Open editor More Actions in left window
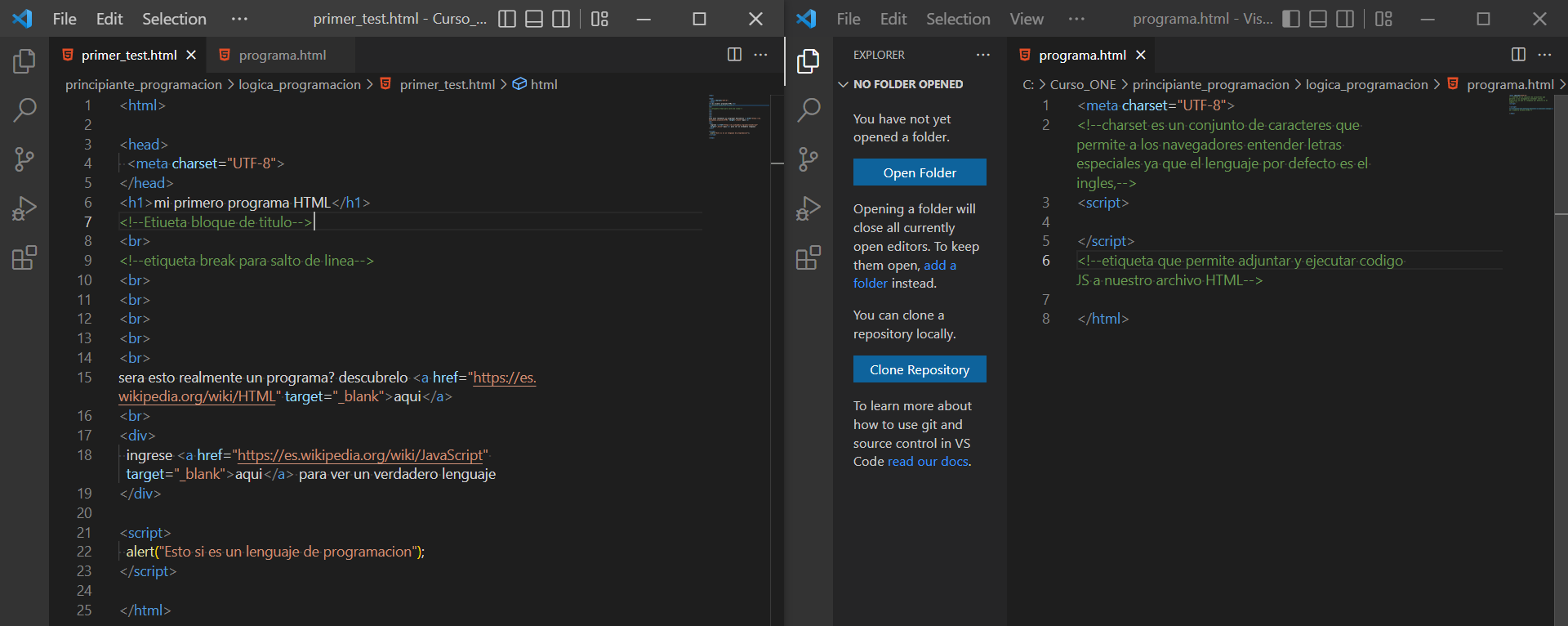1568x626 pixels. click(760, 55)
